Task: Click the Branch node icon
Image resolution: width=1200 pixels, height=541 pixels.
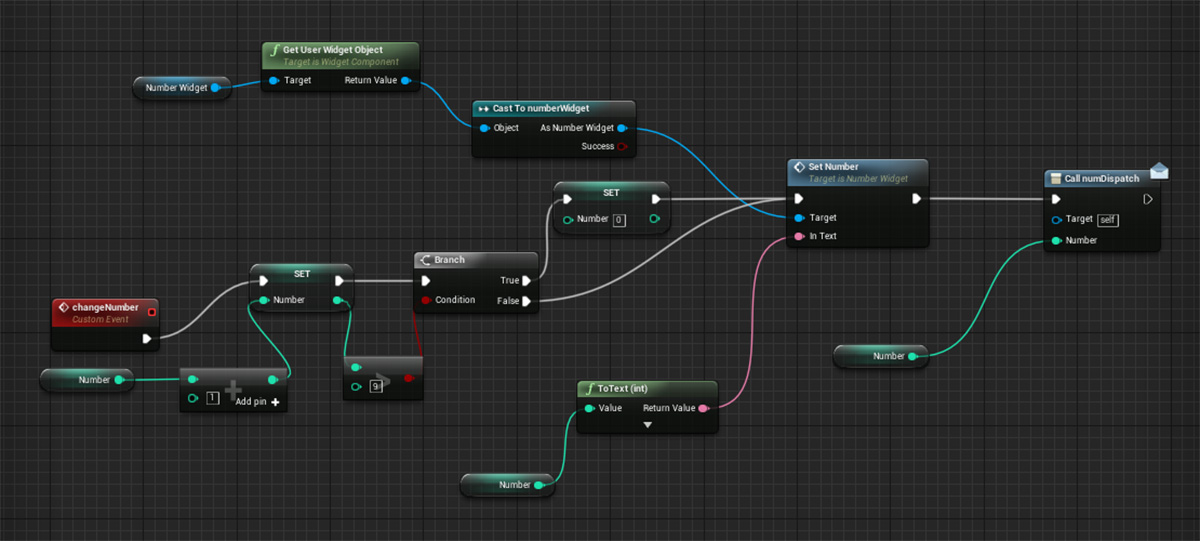Action: [425, 260]
